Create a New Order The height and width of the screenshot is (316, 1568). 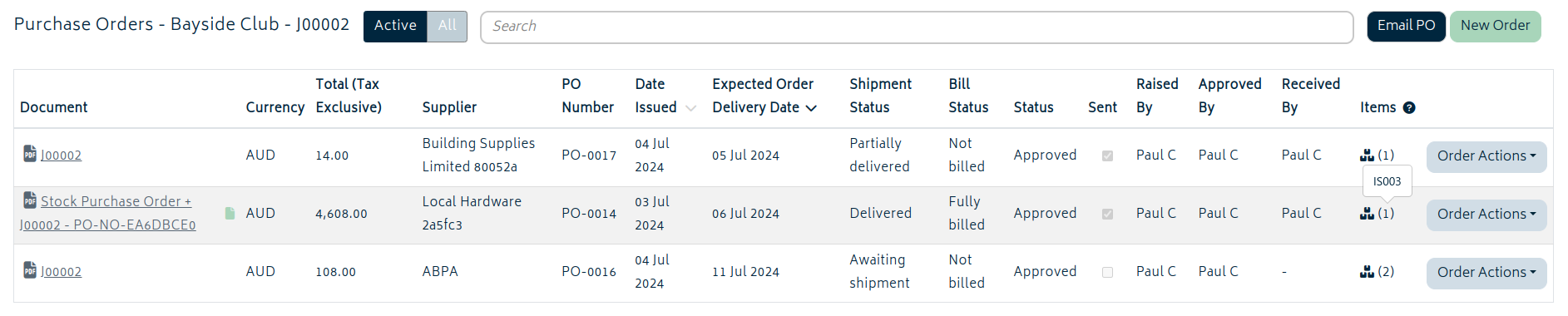(x=1495, y=26)
